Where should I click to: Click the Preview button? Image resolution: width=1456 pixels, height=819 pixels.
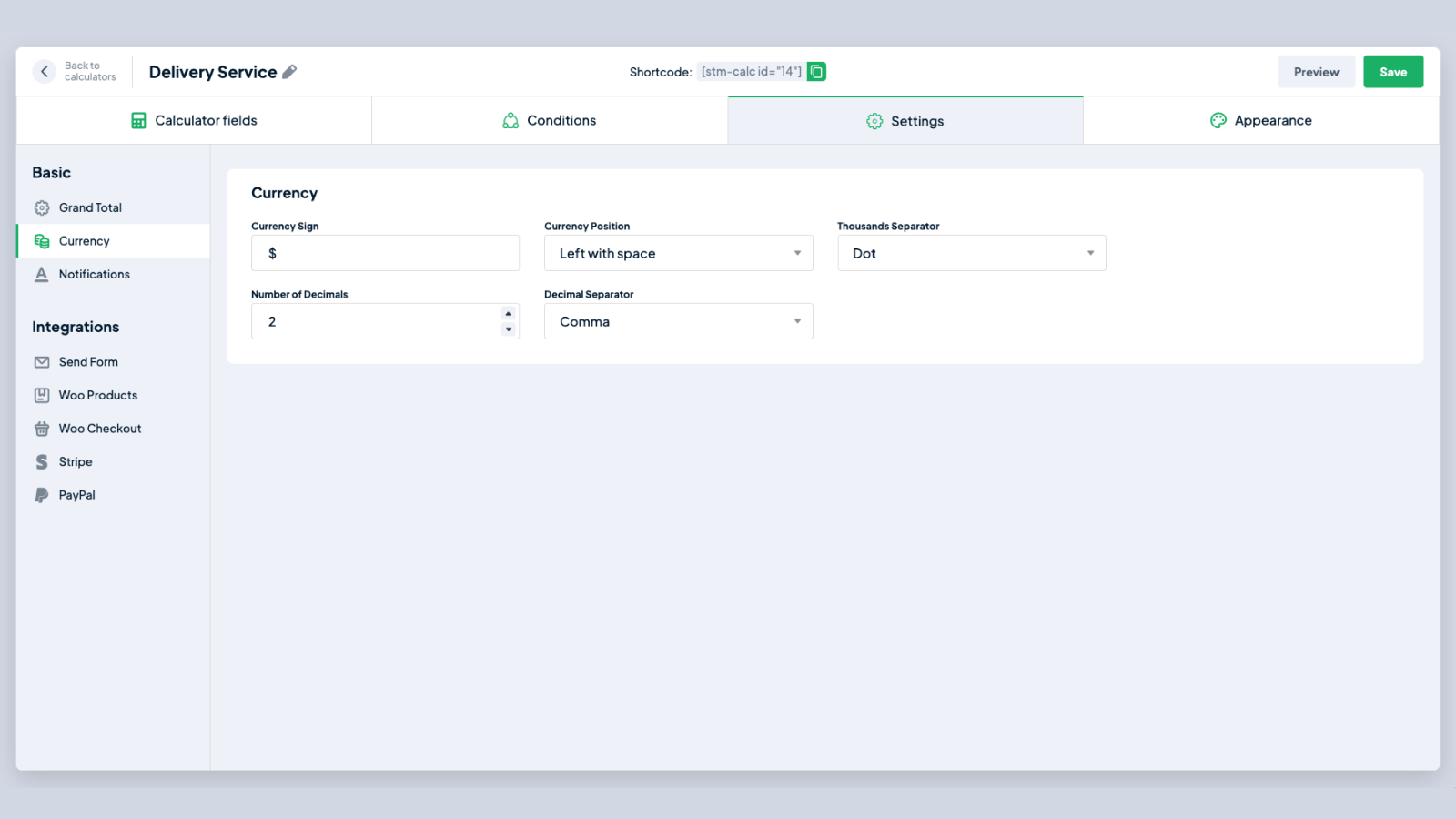[x=1316, y=72]
